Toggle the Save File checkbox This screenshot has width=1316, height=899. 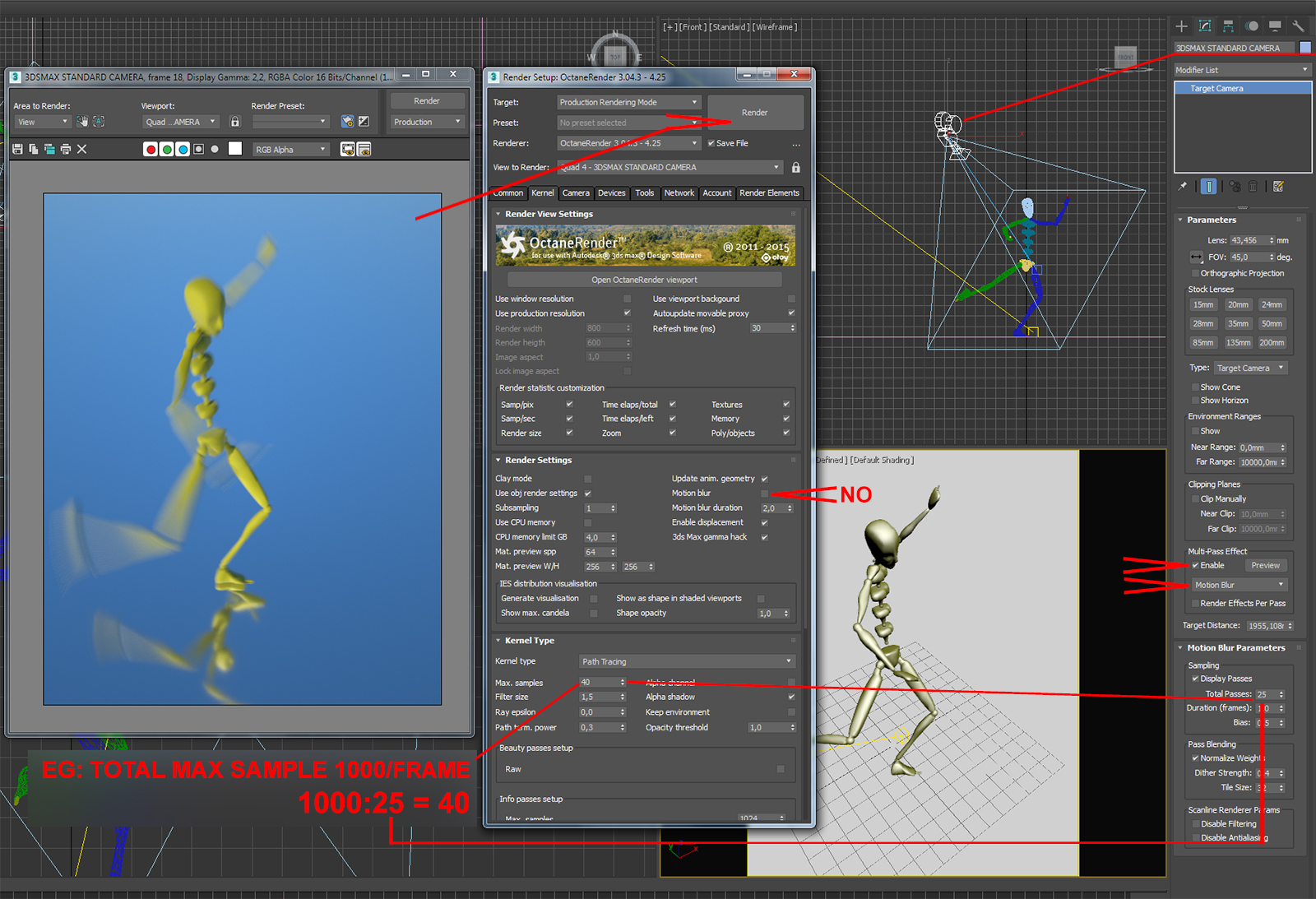click(x=711, y=143)
